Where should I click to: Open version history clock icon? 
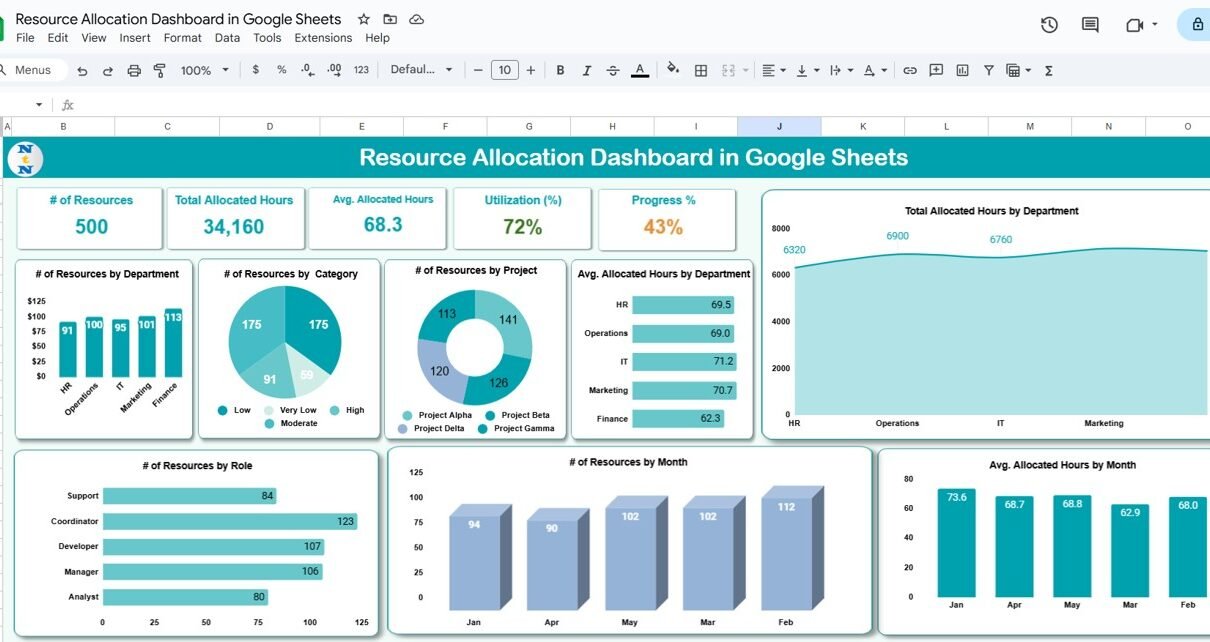pos(1049,25)
